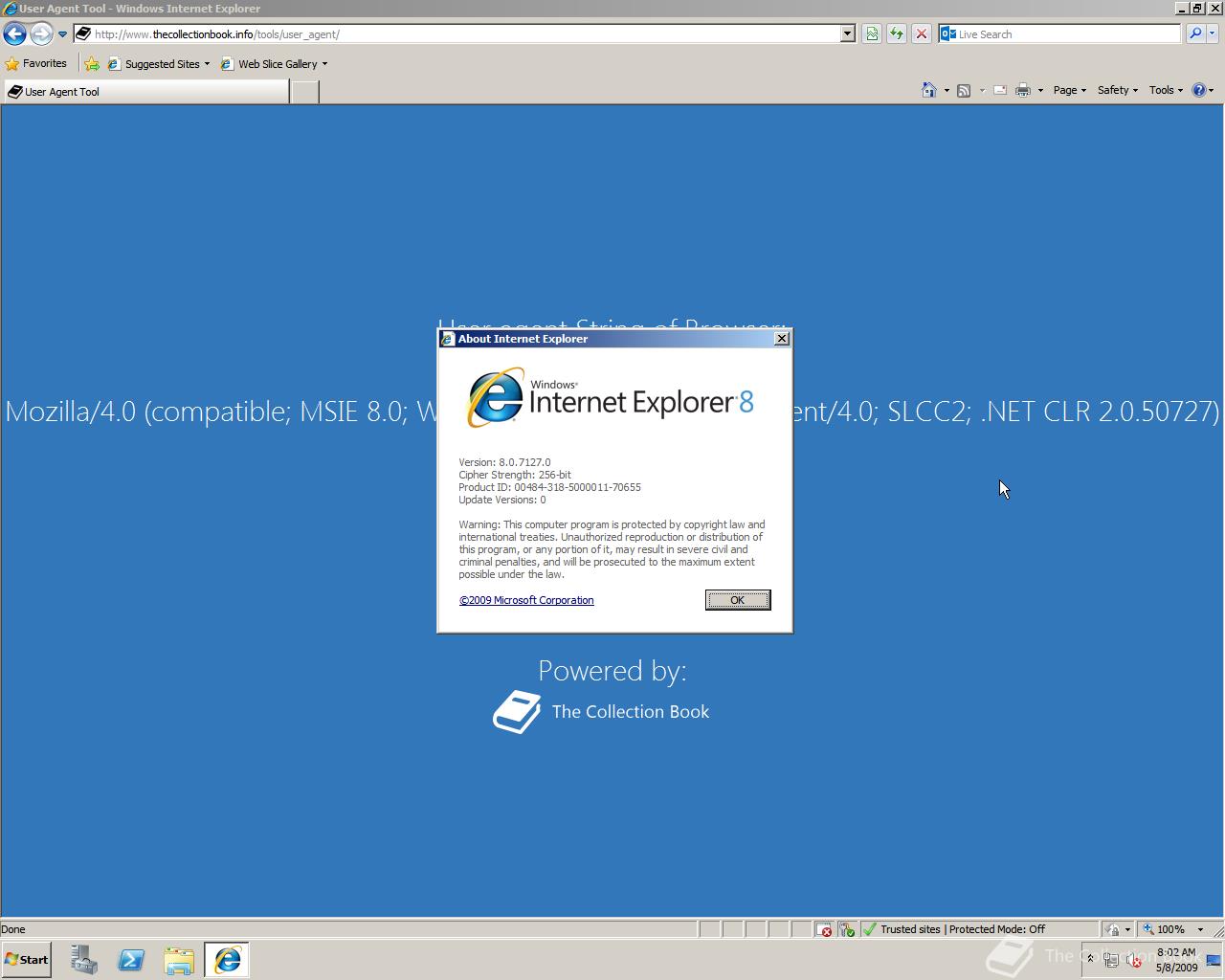This screenshot has width=1225, height=980.
Task: Click the RSS feeds icon
Action: [964, 90]
